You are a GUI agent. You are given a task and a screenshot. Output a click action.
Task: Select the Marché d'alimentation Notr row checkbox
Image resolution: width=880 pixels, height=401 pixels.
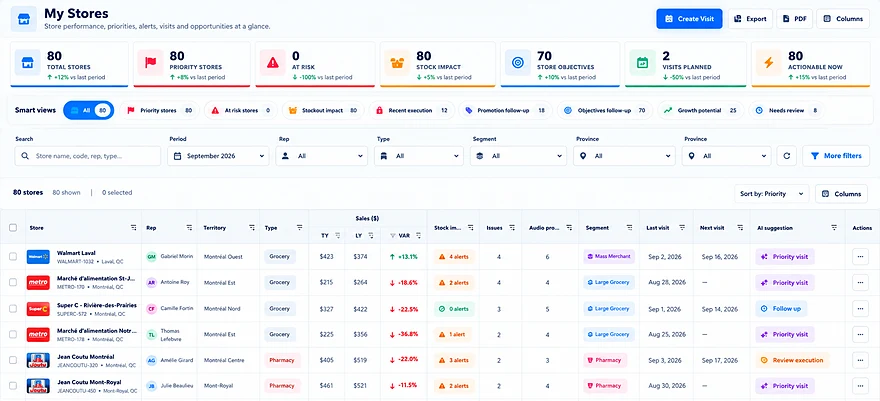tap(13, 334)
